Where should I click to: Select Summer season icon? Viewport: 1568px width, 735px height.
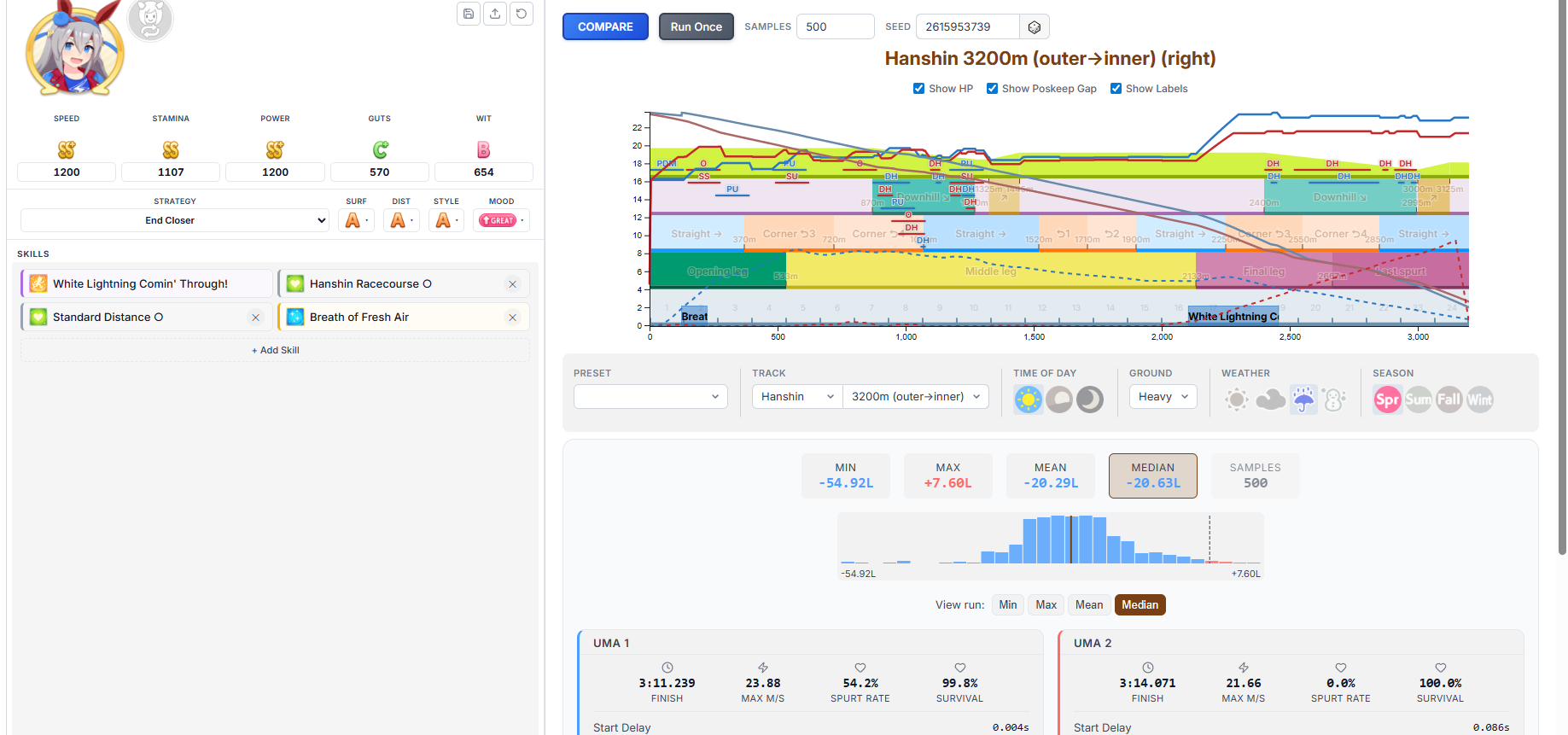point(1419,400)
